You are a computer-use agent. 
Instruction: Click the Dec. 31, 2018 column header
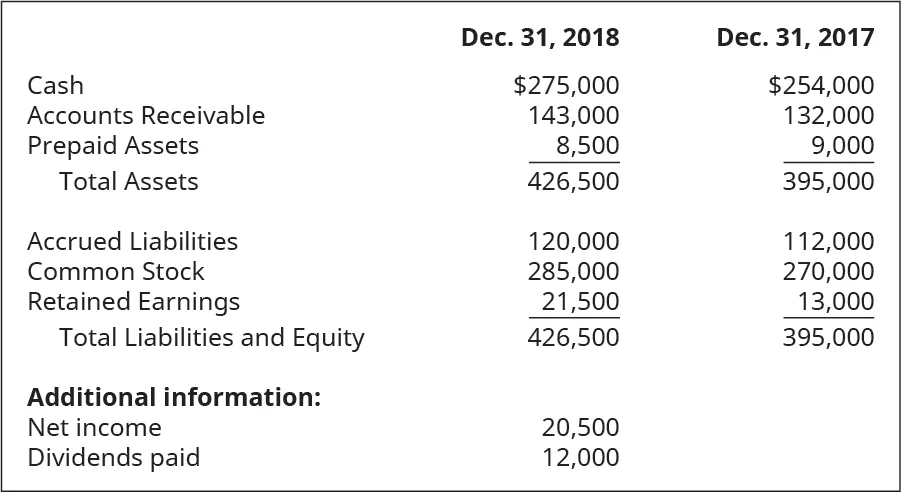[x=539, y=38]
